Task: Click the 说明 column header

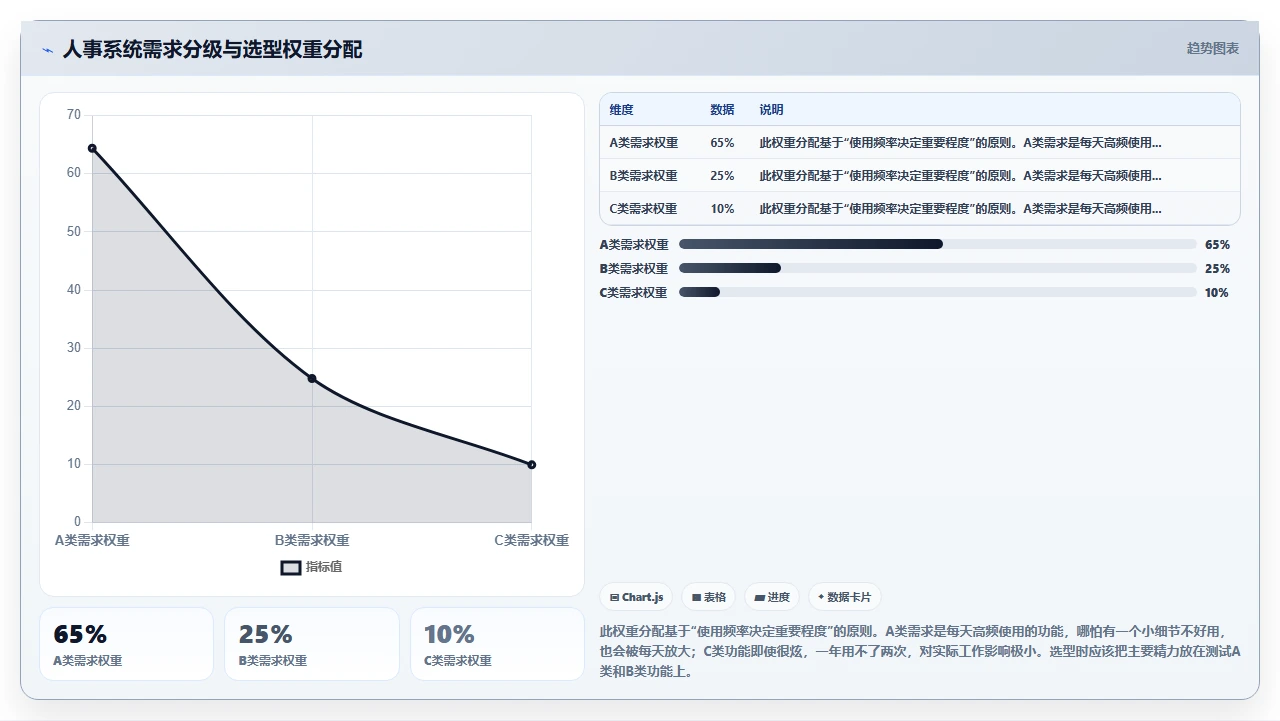Action: 772,110
